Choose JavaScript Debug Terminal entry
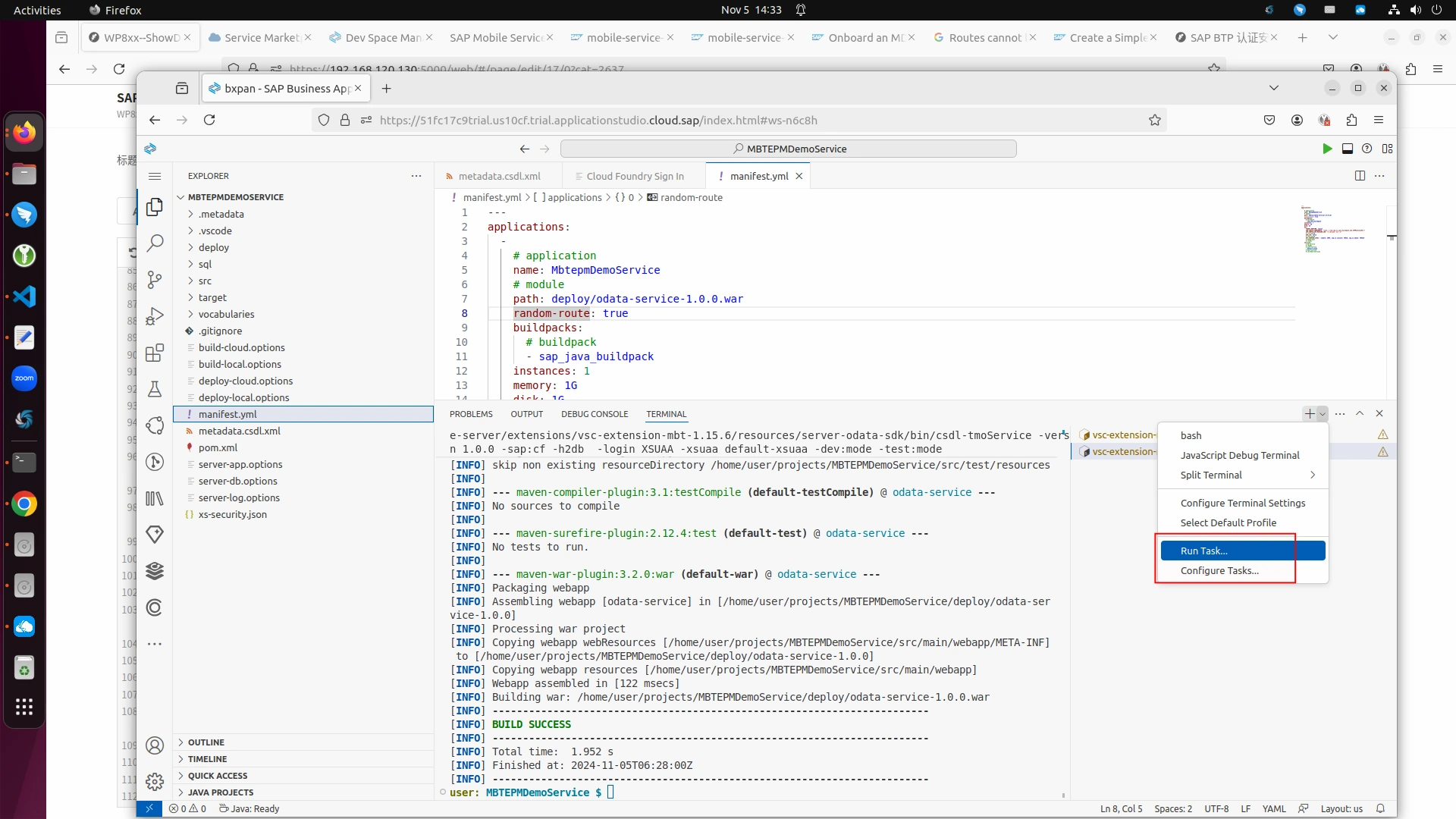The image size is (1456, 819). (1243, 455)
